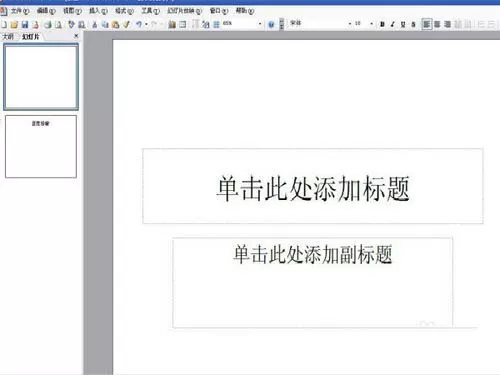Open the 工具 (Tools) menu

150,11
